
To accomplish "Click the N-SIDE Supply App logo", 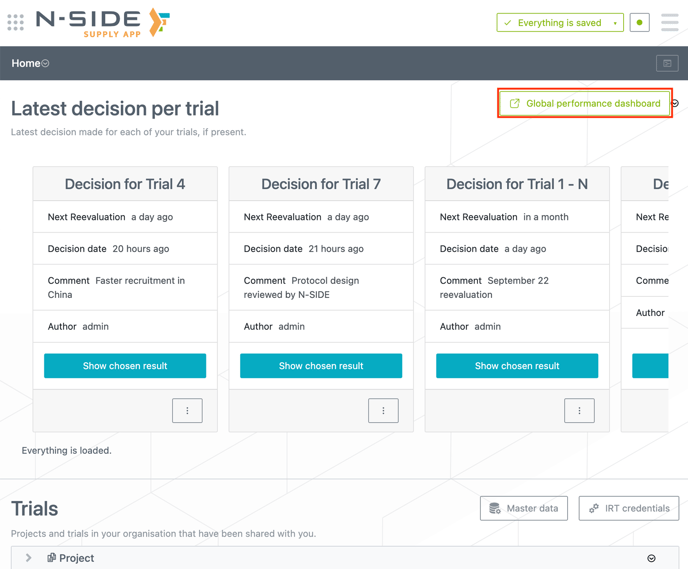I will 103,22.
